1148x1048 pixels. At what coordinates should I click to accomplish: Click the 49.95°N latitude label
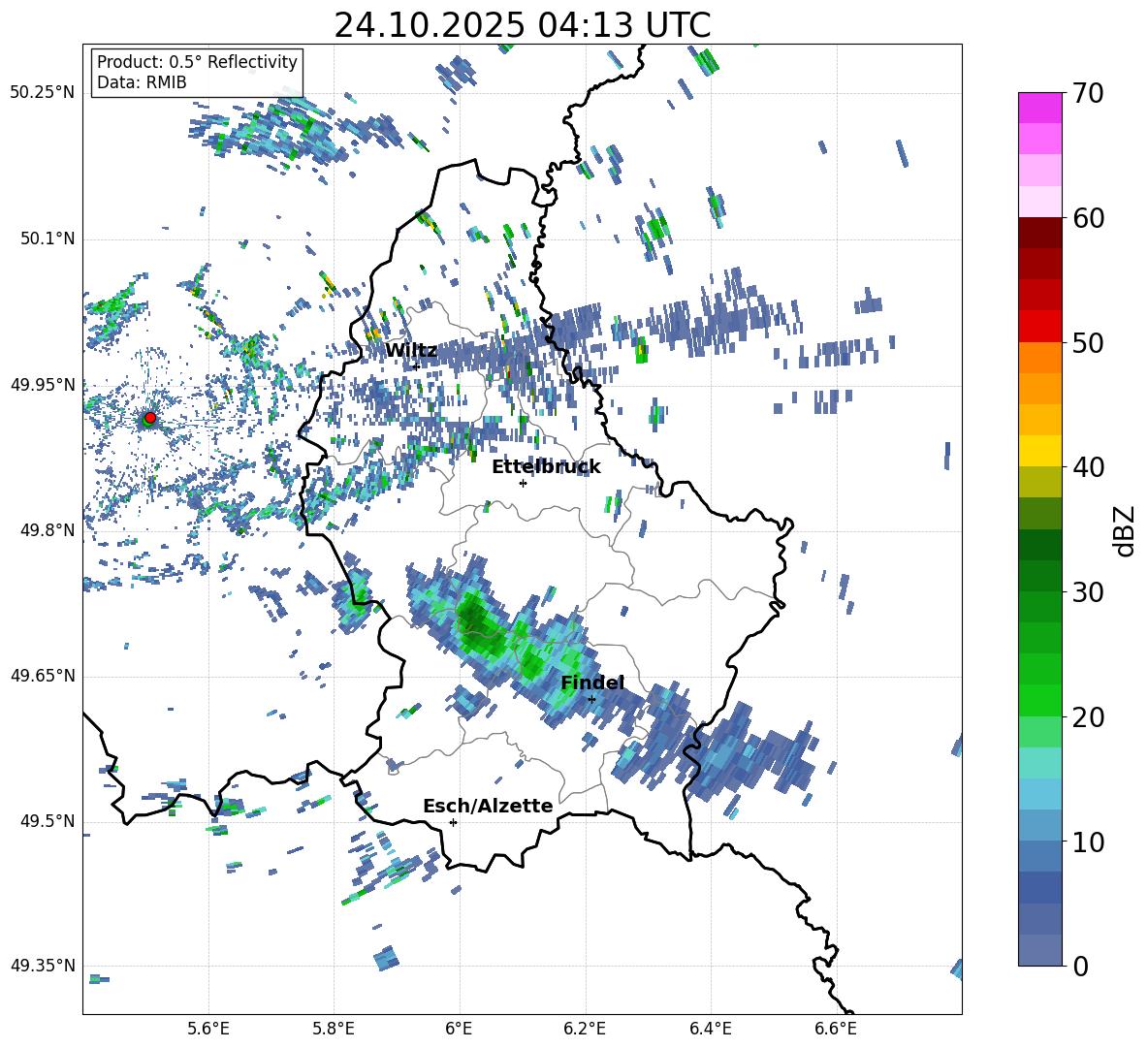43,385
